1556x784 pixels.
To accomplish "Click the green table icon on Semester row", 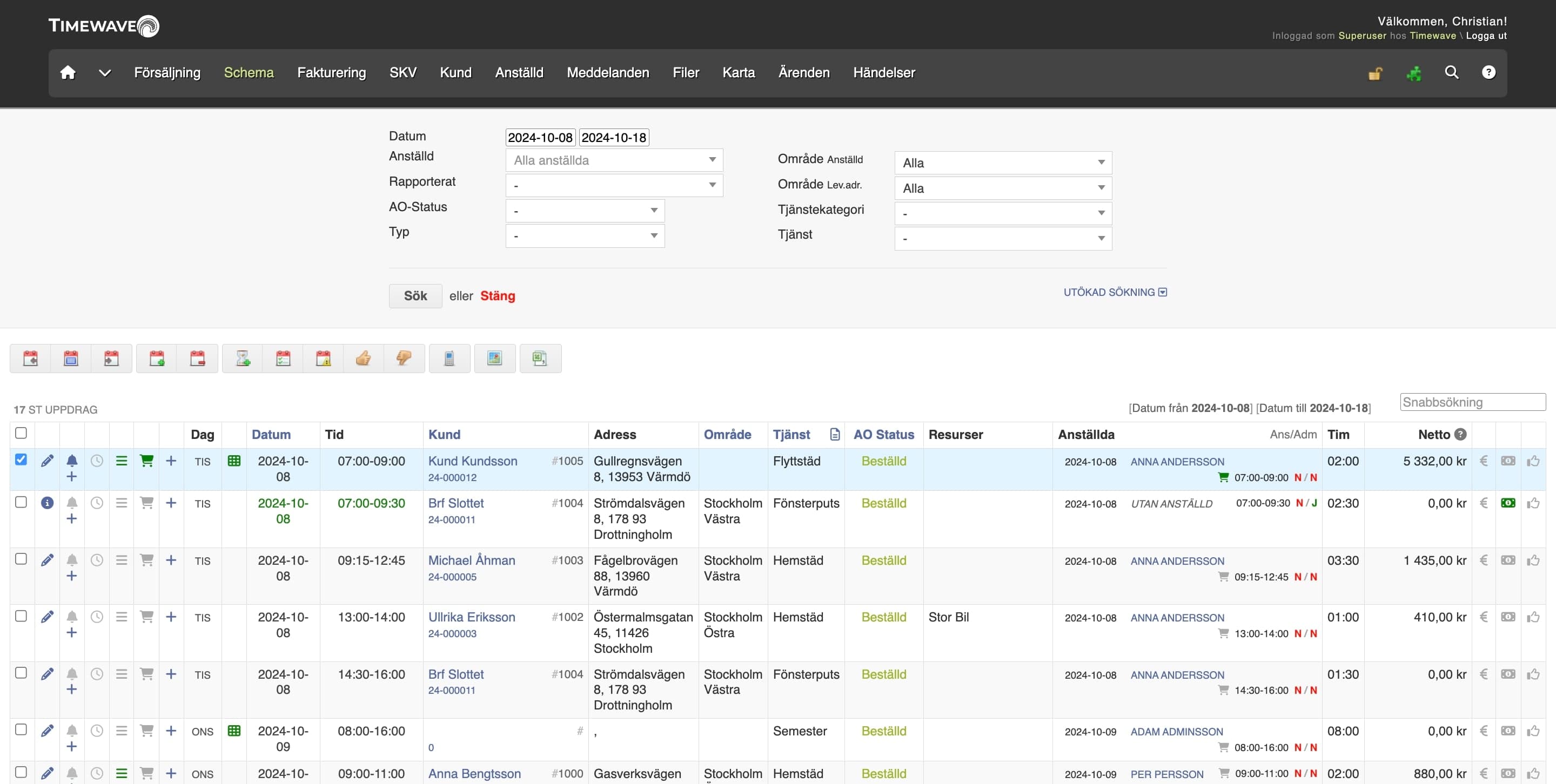I will (234, 731).
